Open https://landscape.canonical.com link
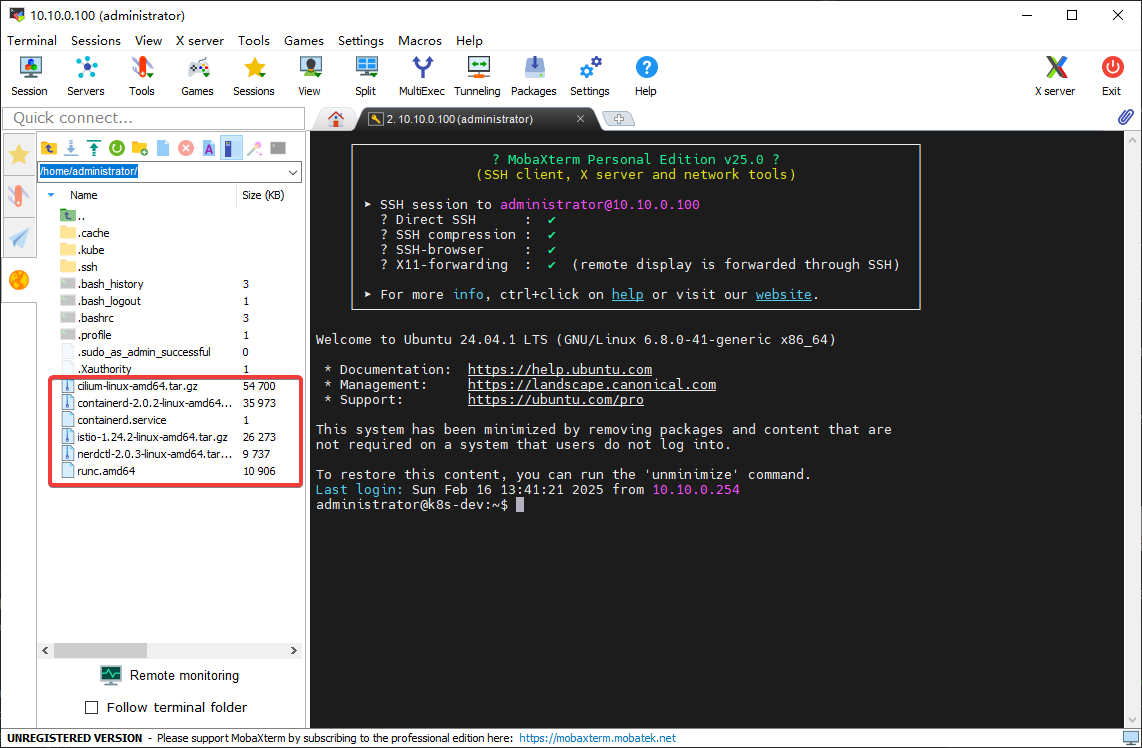 pos(592,385)
